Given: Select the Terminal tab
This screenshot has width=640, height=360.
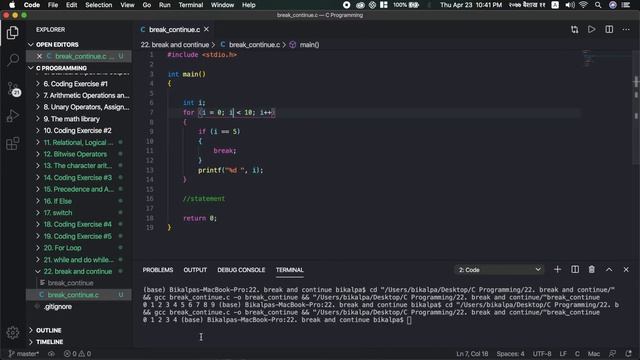Looking at the screenshot, I should [289, 270].
